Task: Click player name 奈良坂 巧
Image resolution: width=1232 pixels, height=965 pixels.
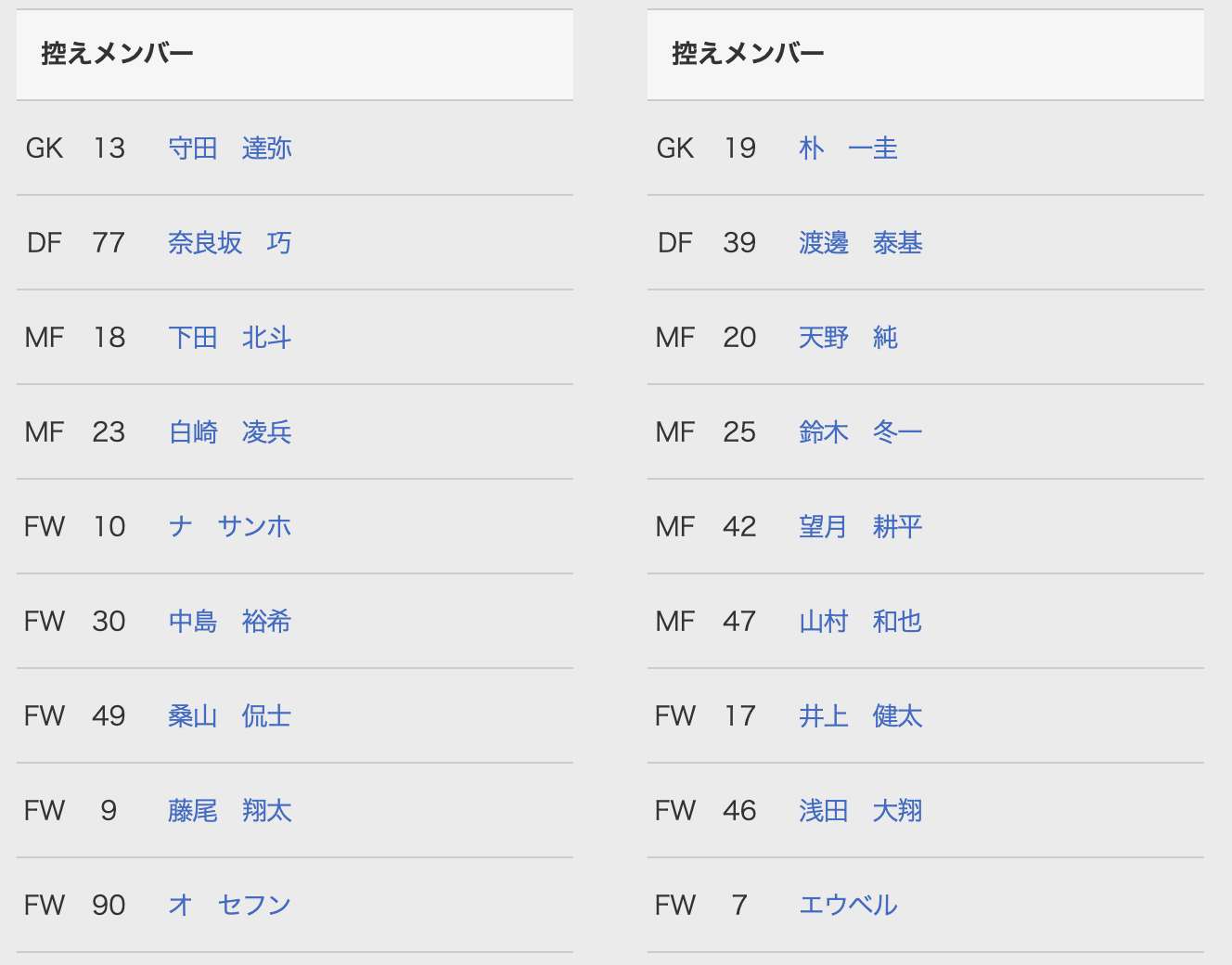Action: click(229, 243)
